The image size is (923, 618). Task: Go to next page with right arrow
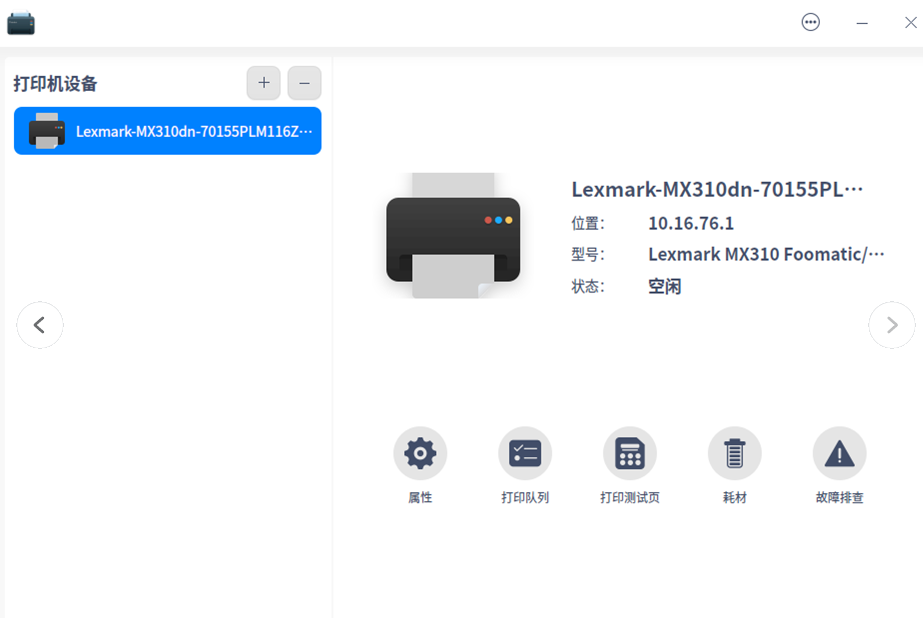[x=892, y=325]
